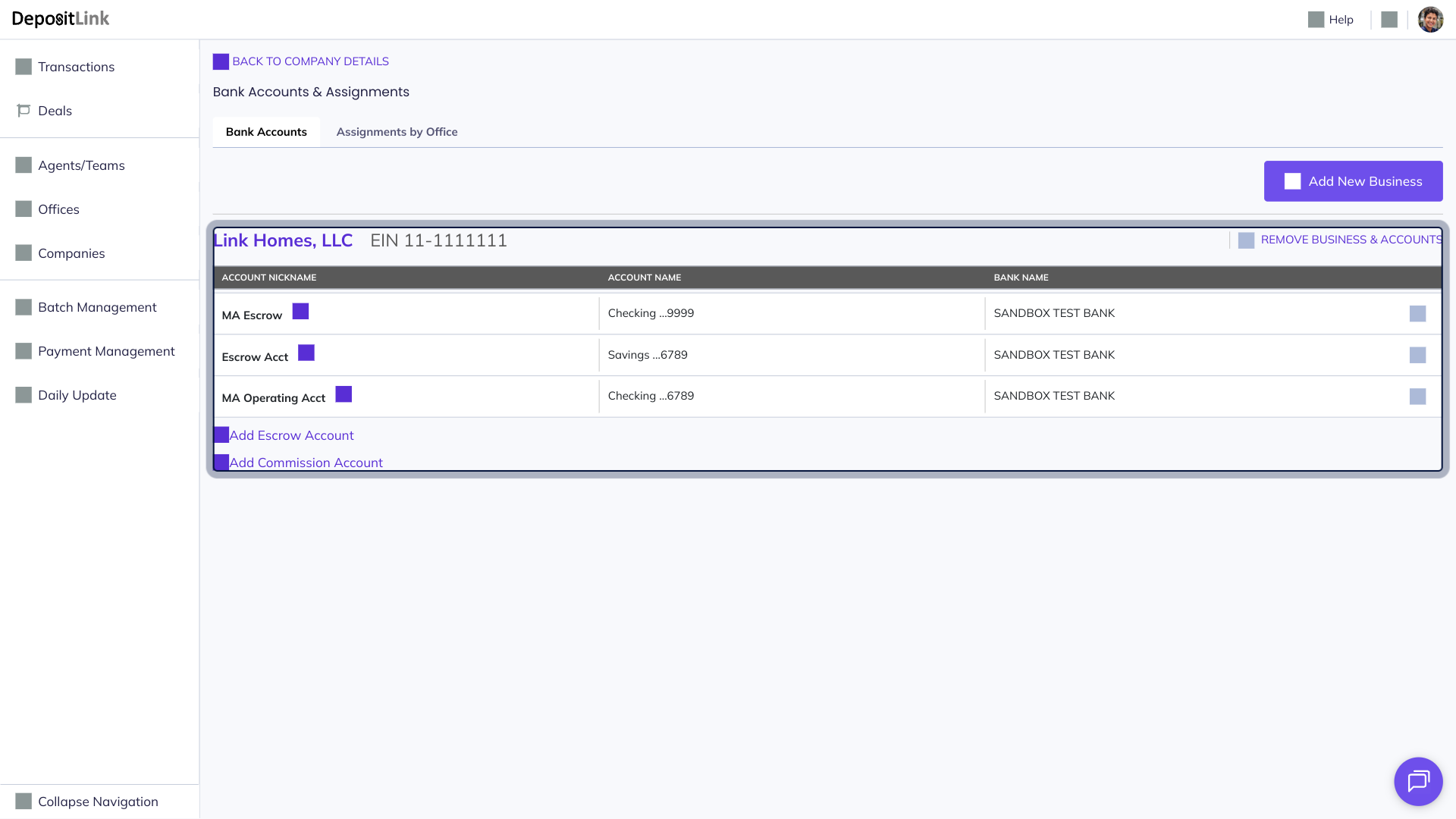Click Remove Business & Accounts link
This screenshot has width=1456, height=819.
[x=1351, y=240]
